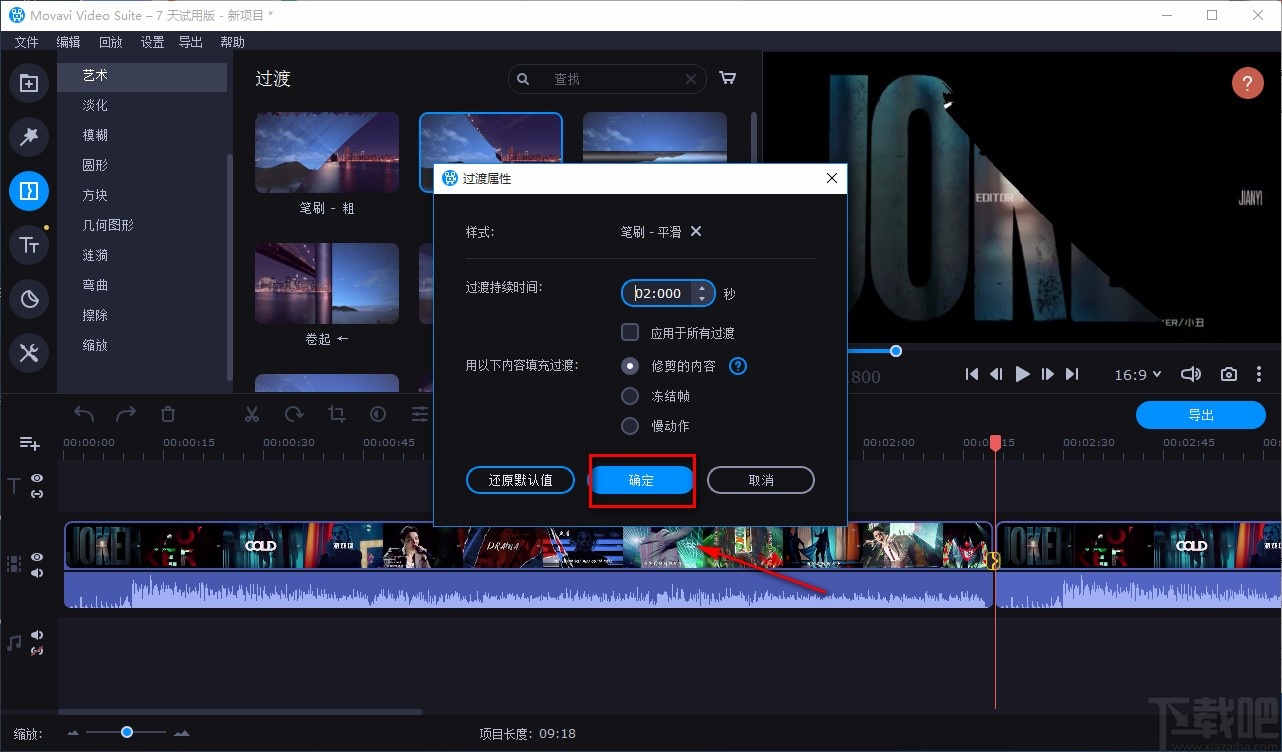Adjust the timeline zoom slider
Screen dimensions: 1282x752
[127, 733]
